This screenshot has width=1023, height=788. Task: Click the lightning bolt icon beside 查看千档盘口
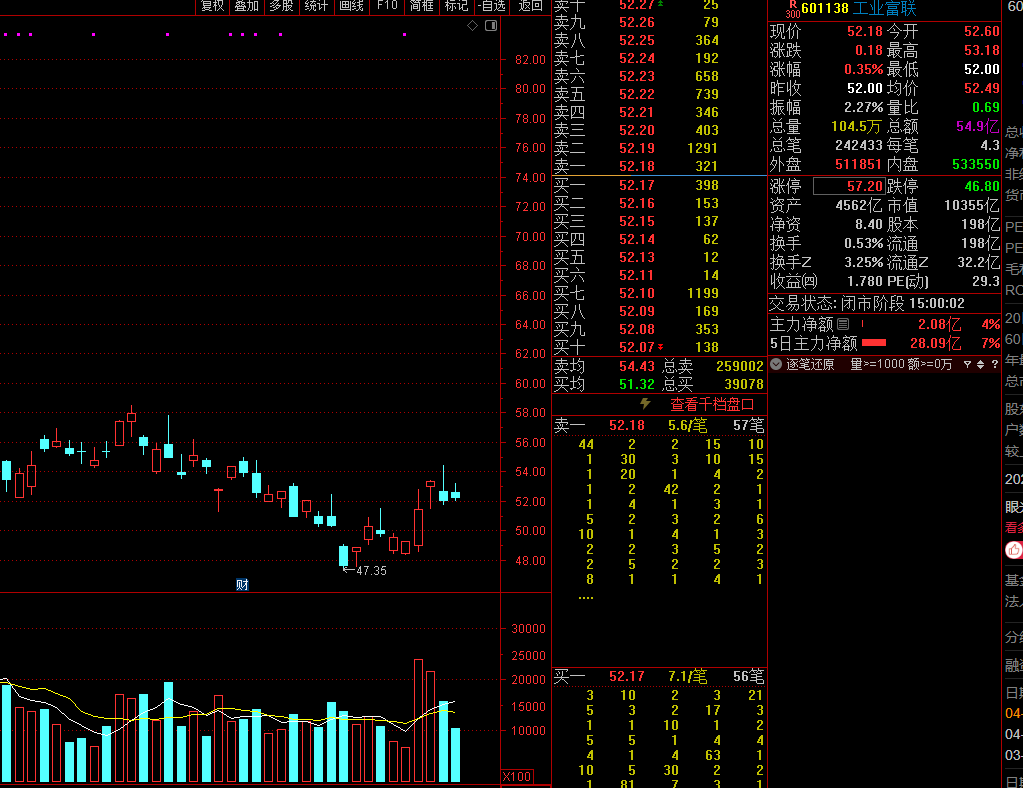tap(645, 404)
